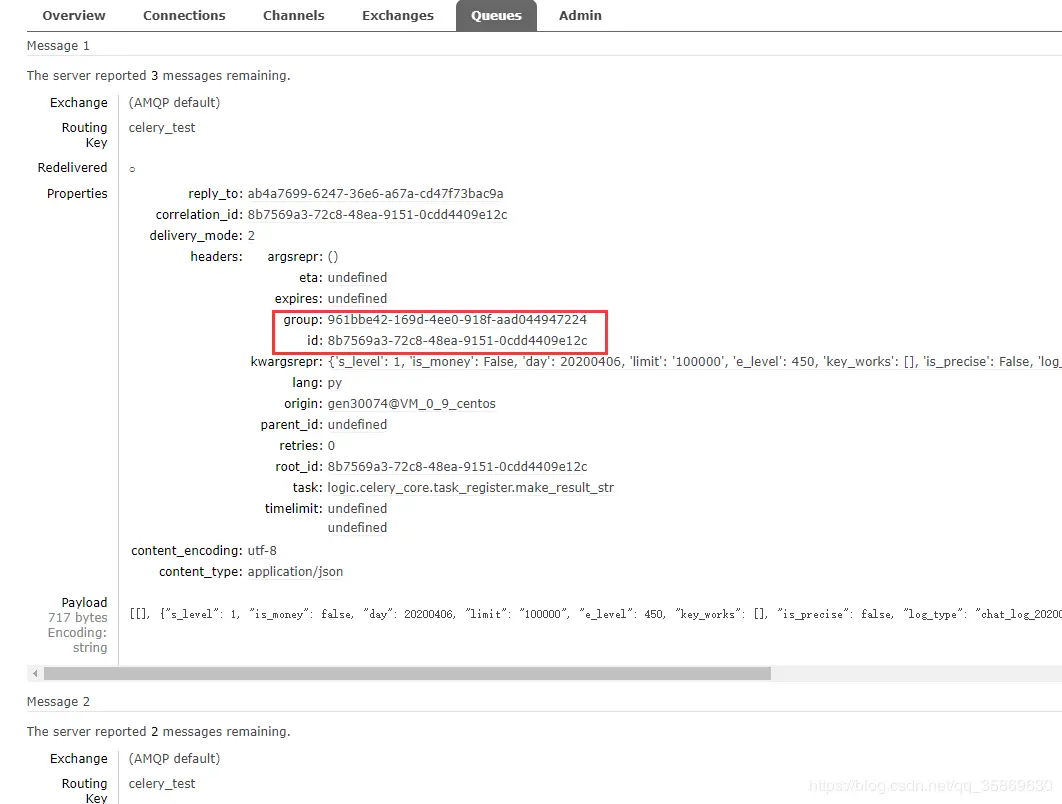Click the Message 1 payload JSON text
Image resolution: width=1062 pixels, height=804 pixels.
[595, 614]
